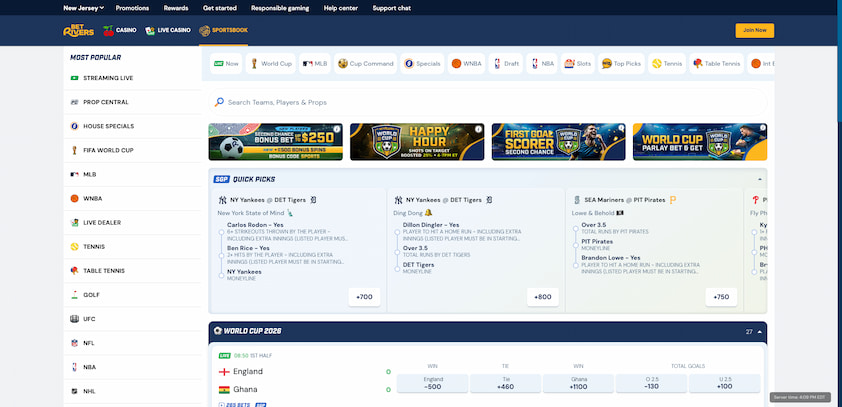
Task: Switch to the Sportsbook tab
Action: (x=223, y=31)
